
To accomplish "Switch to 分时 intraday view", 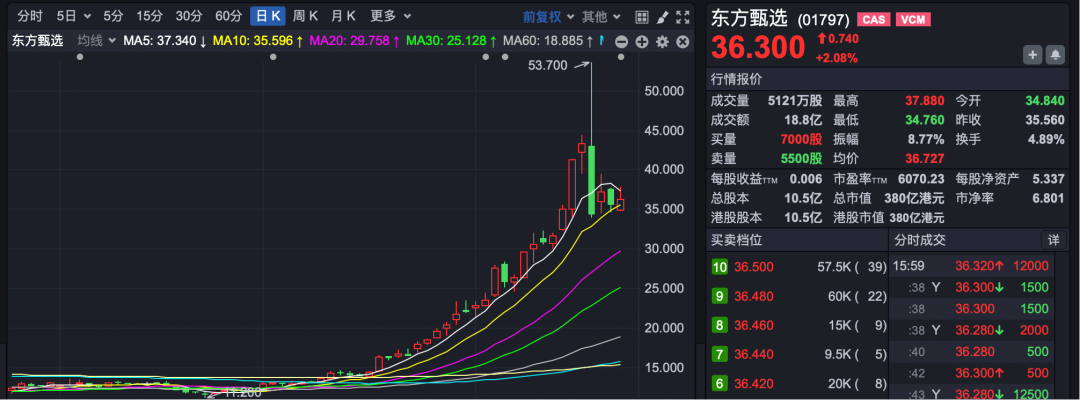I will point(30,16).
